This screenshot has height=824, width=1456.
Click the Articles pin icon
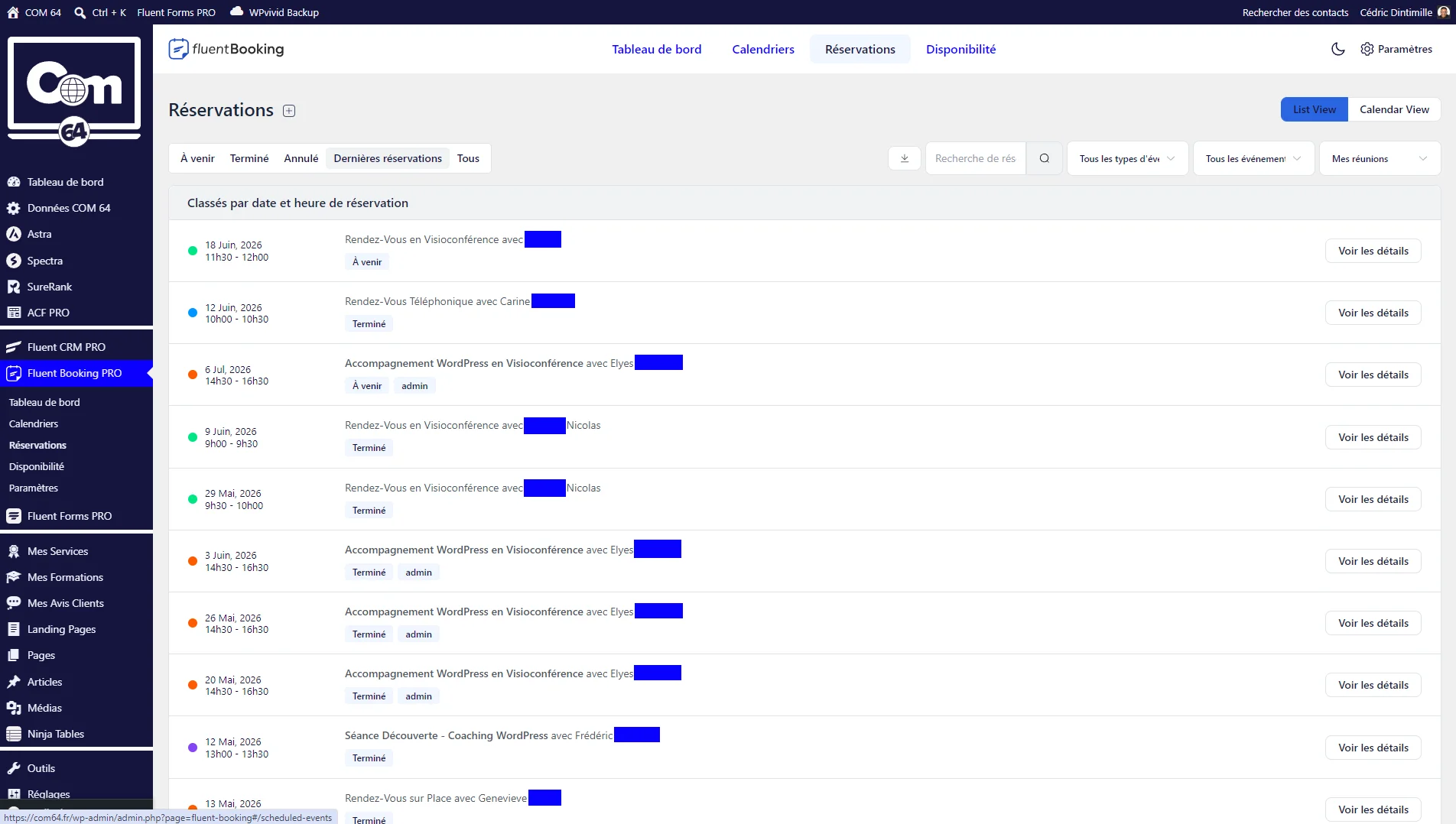point(14,682)
